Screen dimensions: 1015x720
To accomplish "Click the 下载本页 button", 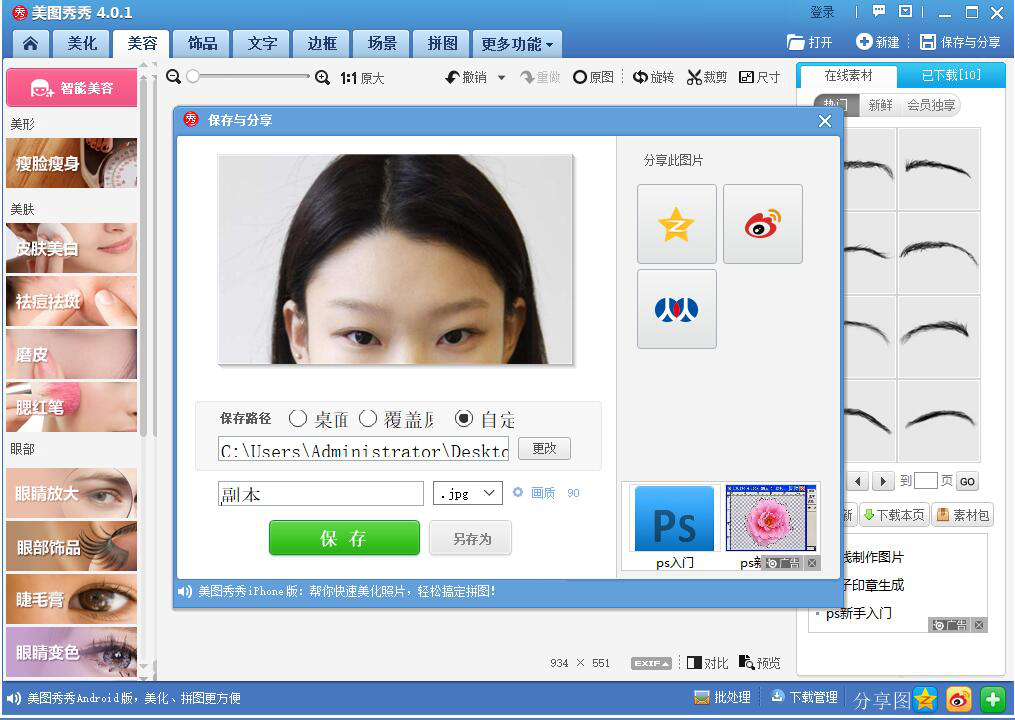I will pos(894,515).
